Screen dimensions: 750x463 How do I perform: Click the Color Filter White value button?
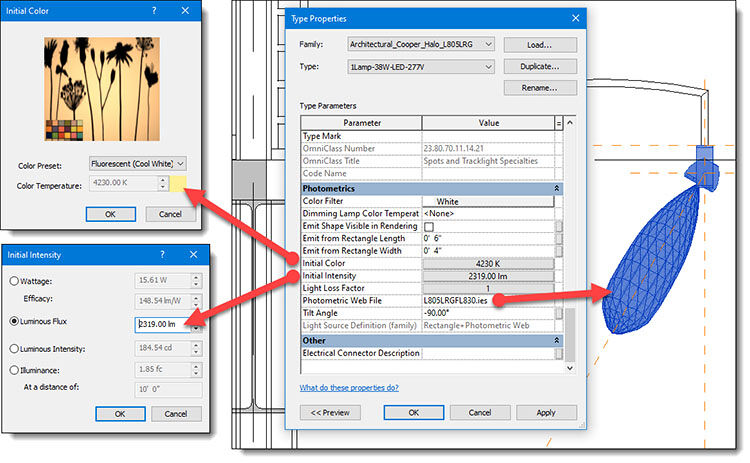(x=488, y=201)
